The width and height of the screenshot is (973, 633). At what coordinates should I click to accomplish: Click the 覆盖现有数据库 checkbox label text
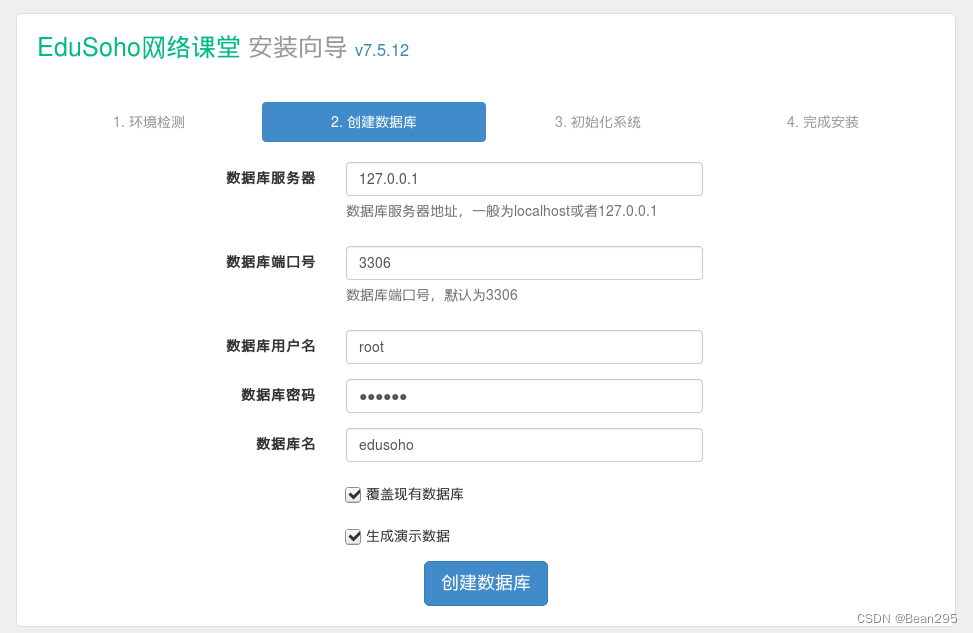[415, 495]
